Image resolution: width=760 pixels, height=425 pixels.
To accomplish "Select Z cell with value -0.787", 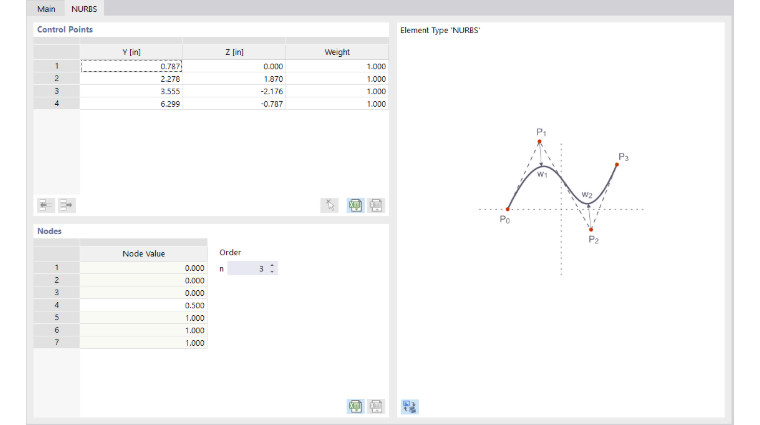I will coord(234,104).
